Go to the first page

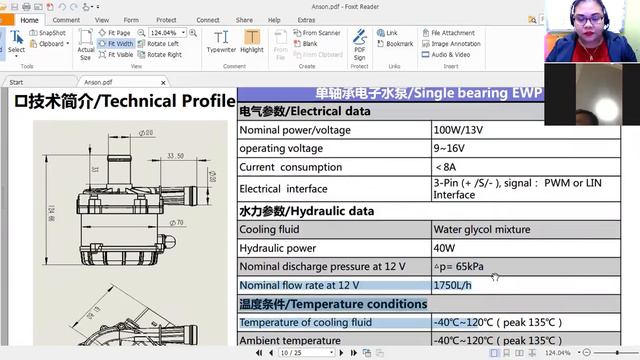[259, 353]
